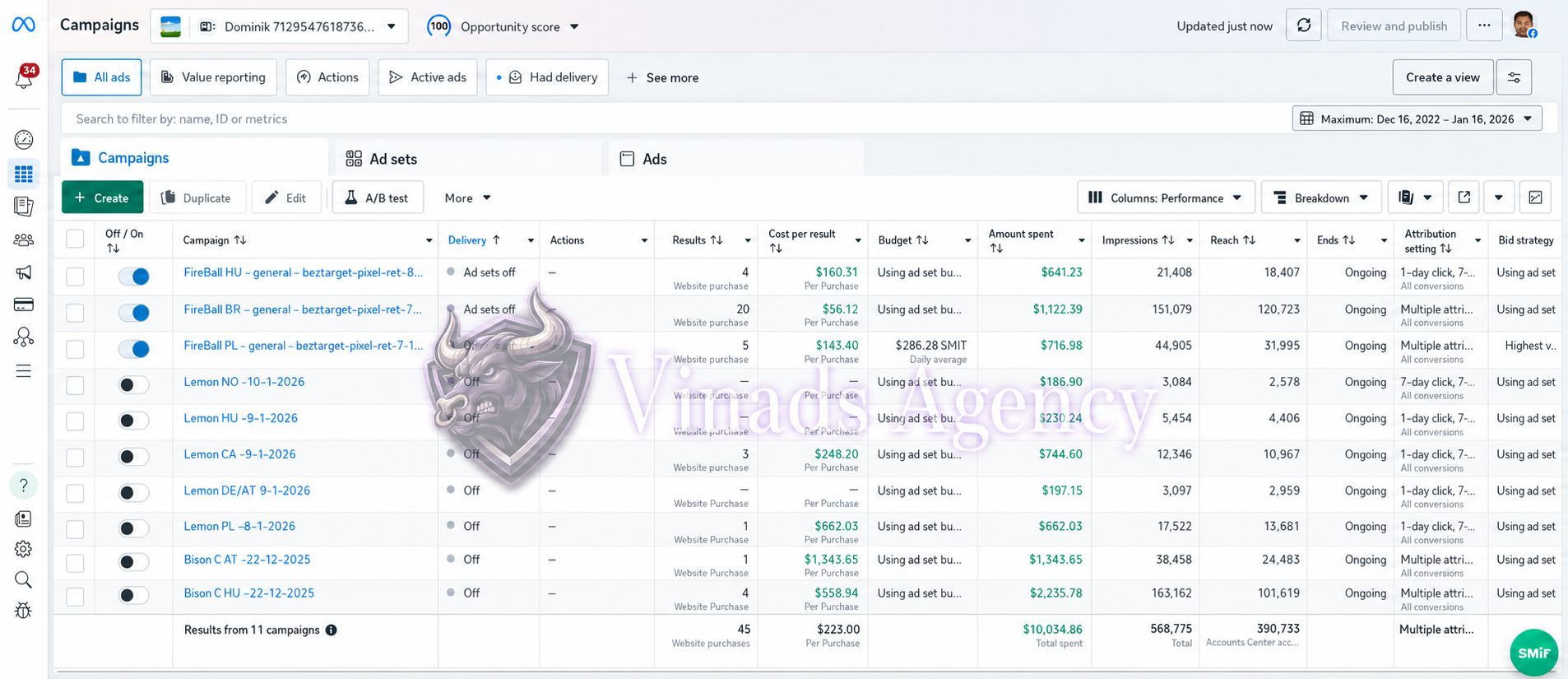Toggle off FireBall BR campaign switch
This screenshot has width=1568, height=679.
(134, 313)
